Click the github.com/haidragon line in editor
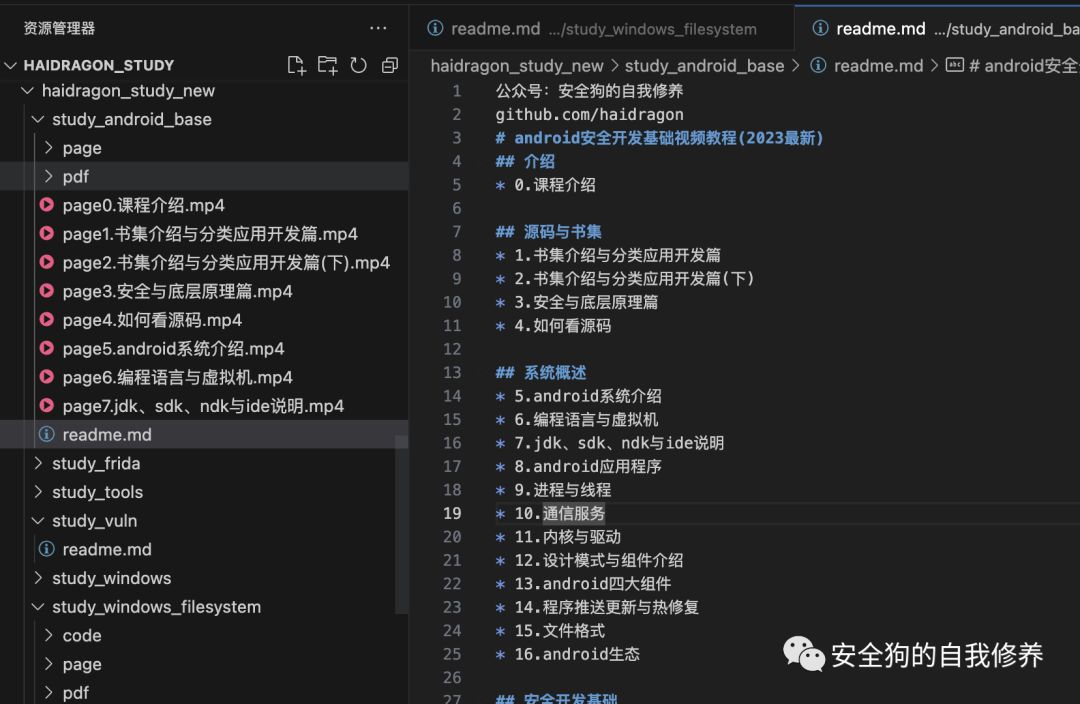 pyautogui.click(x=590, y=114)
